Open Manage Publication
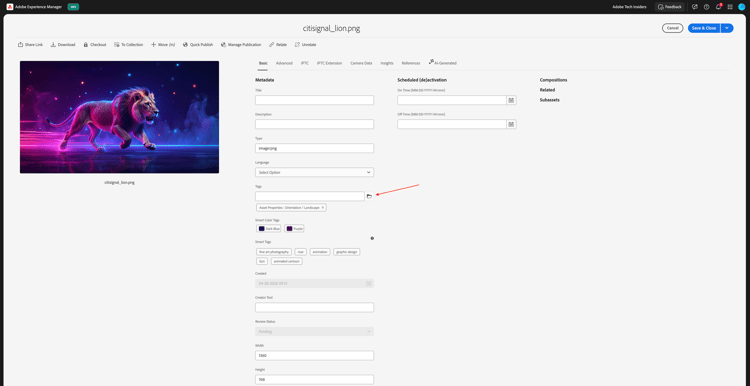750x386 pixels. tap(241, 44)
